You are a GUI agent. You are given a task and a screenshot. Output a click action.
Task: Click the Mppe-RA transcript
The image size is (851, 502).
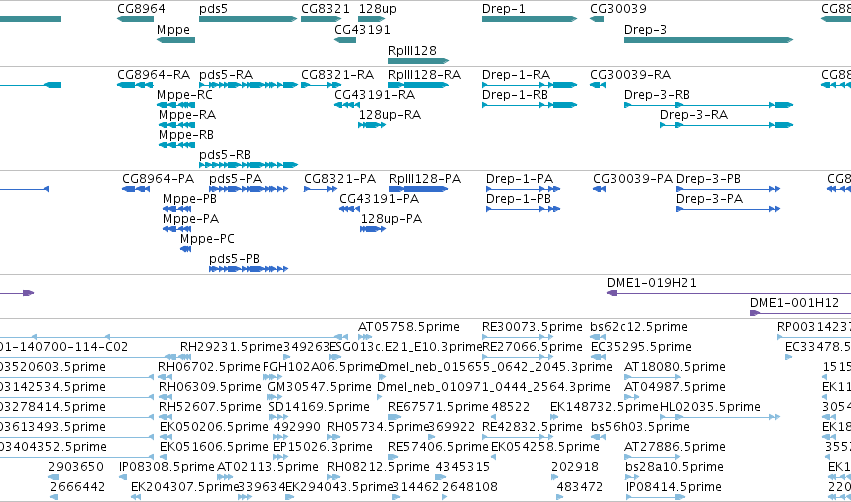click(x=177, y=125)
